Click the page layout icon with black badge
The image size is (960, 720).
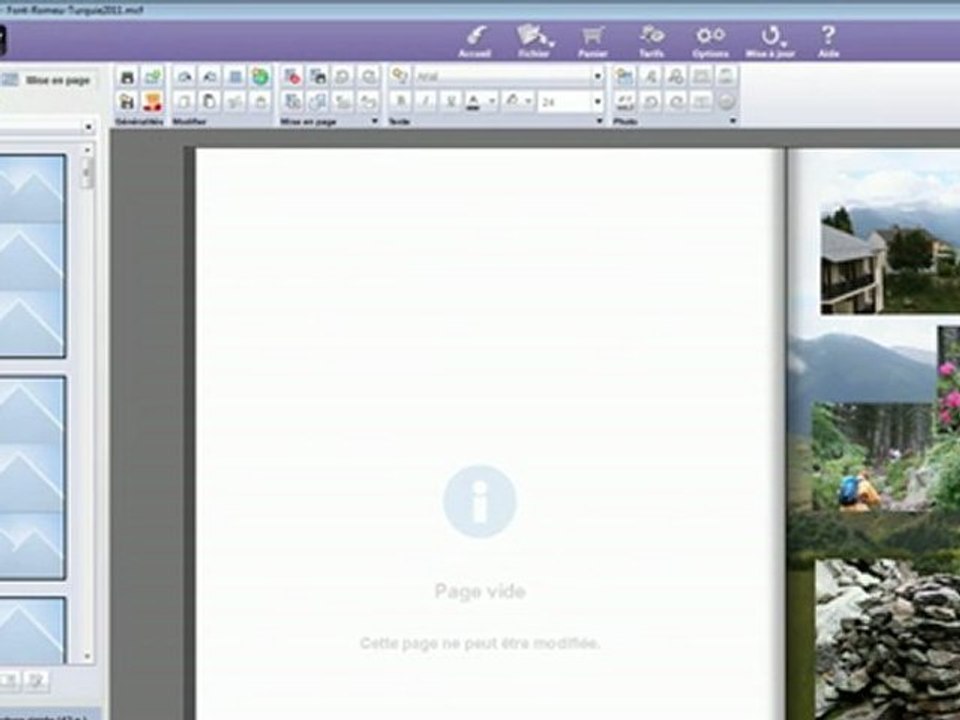318,77
